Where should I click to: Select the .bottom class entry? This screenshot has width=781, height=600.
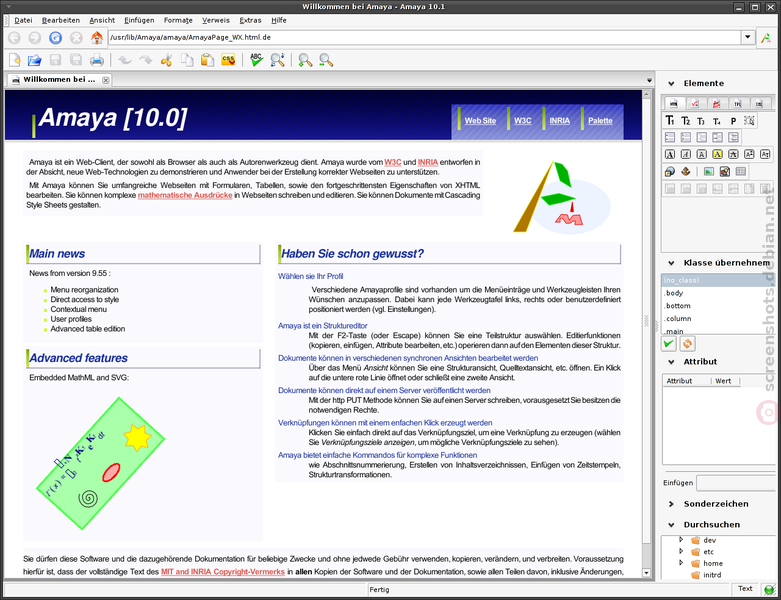tap(718, 306)
